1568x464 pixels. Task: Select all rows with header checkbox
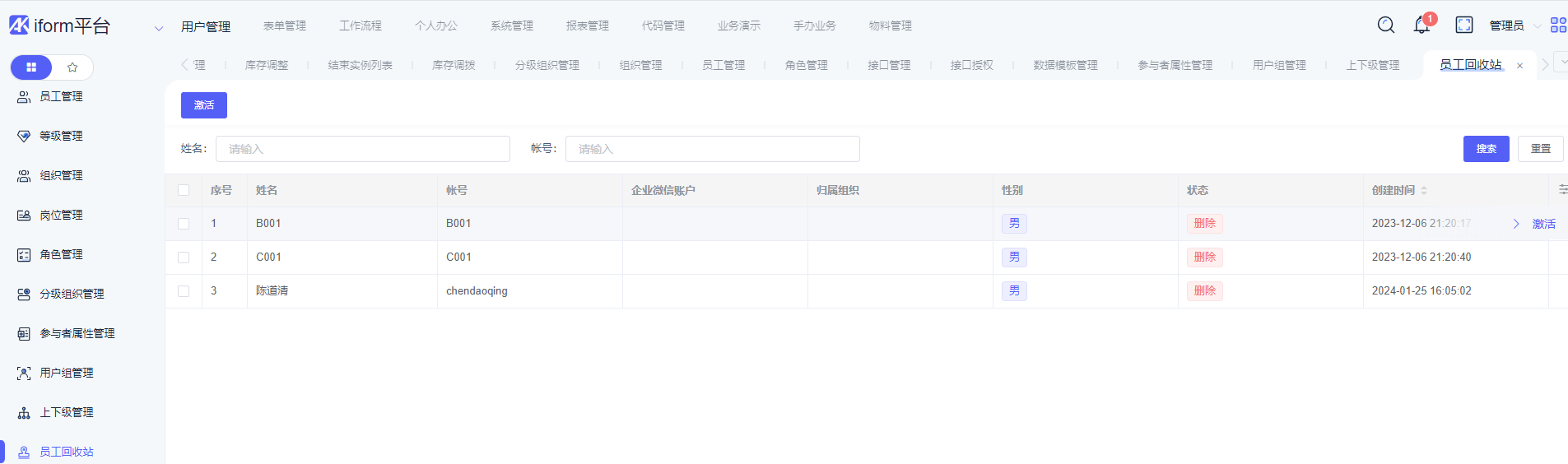[x=184, y=190]
